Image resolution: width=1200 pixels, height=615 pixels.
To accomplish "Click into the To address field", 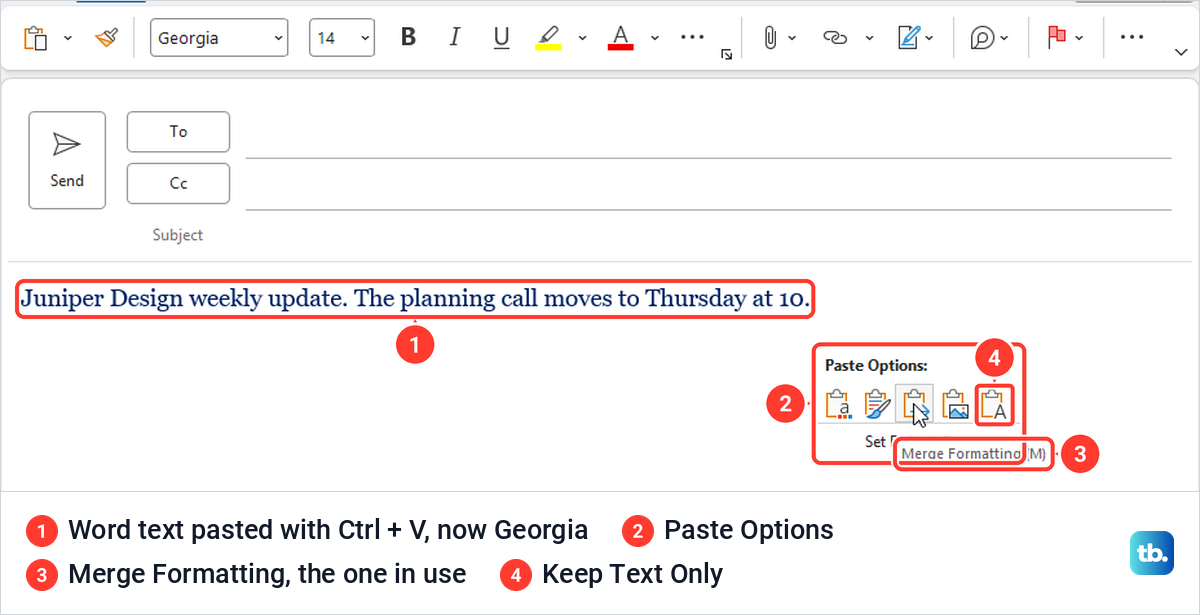I will (708, 135).
